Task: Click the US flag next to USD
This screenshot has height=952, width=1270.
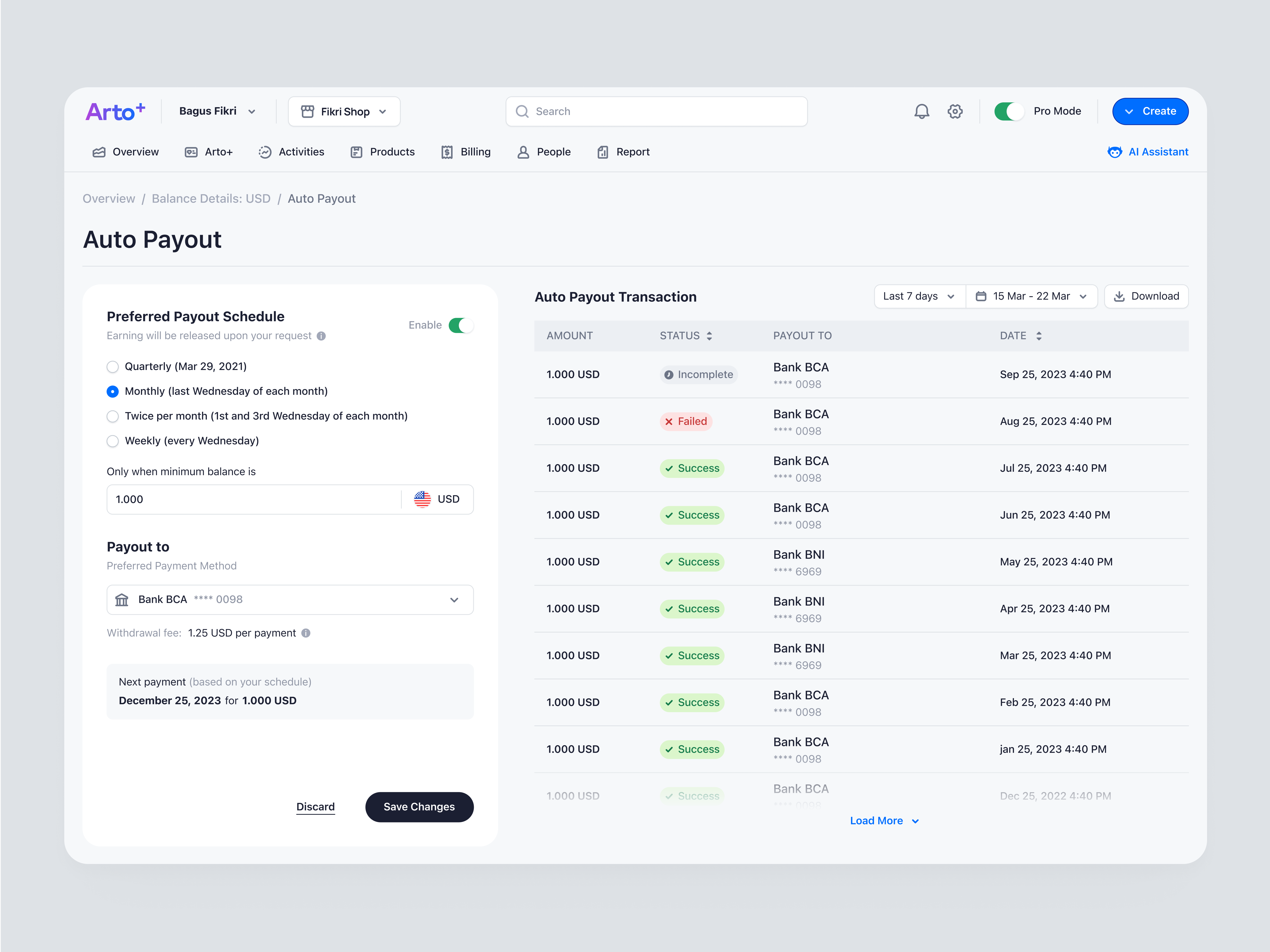Action: click(422, 499)
